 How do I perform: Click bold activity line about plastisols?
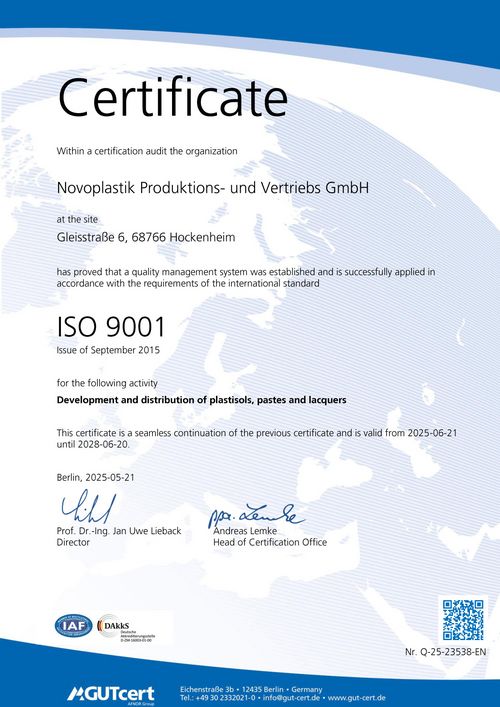[202, 400]
